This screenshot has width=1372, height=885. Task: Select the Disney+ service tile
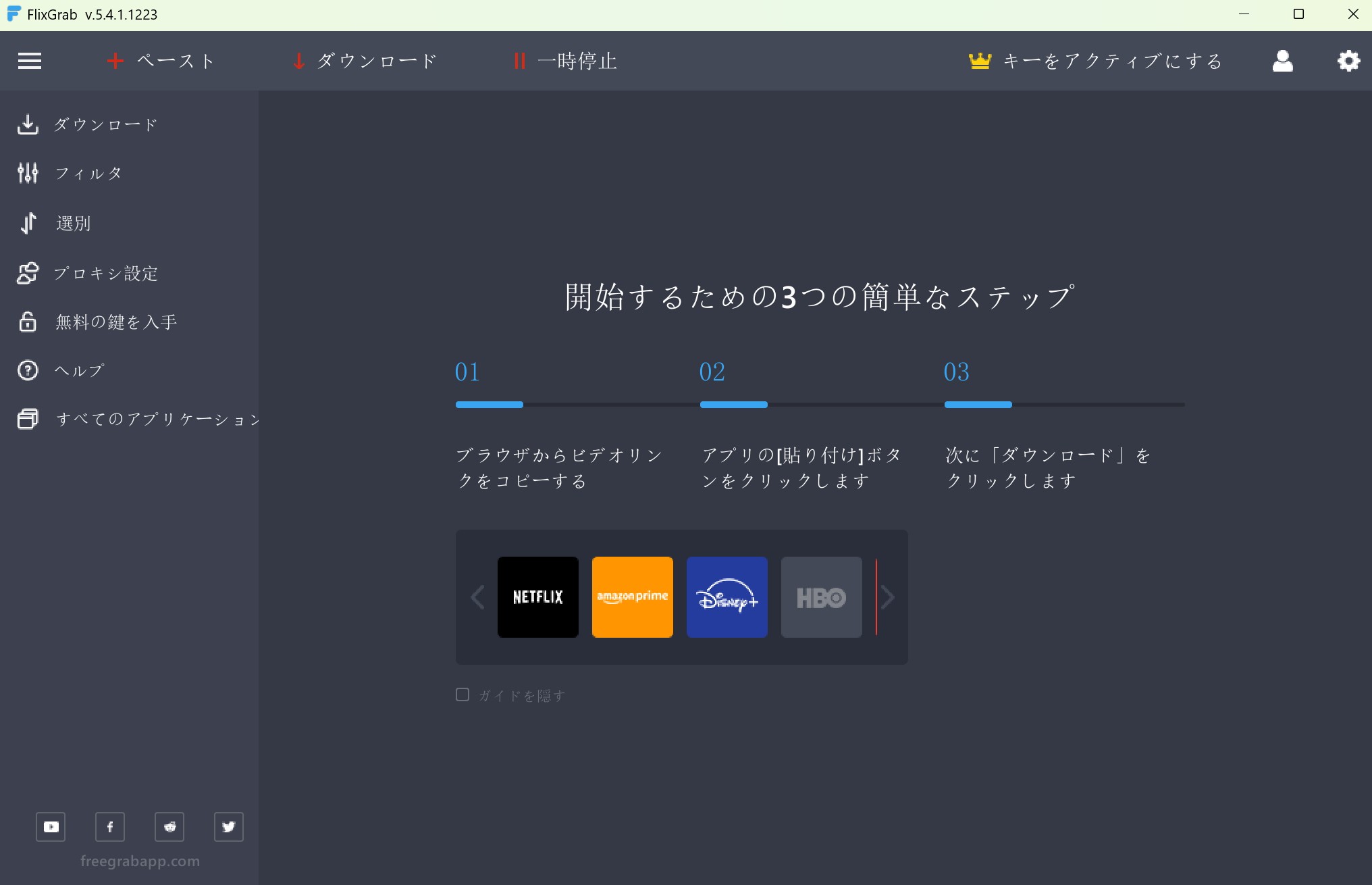pos(727,597)
